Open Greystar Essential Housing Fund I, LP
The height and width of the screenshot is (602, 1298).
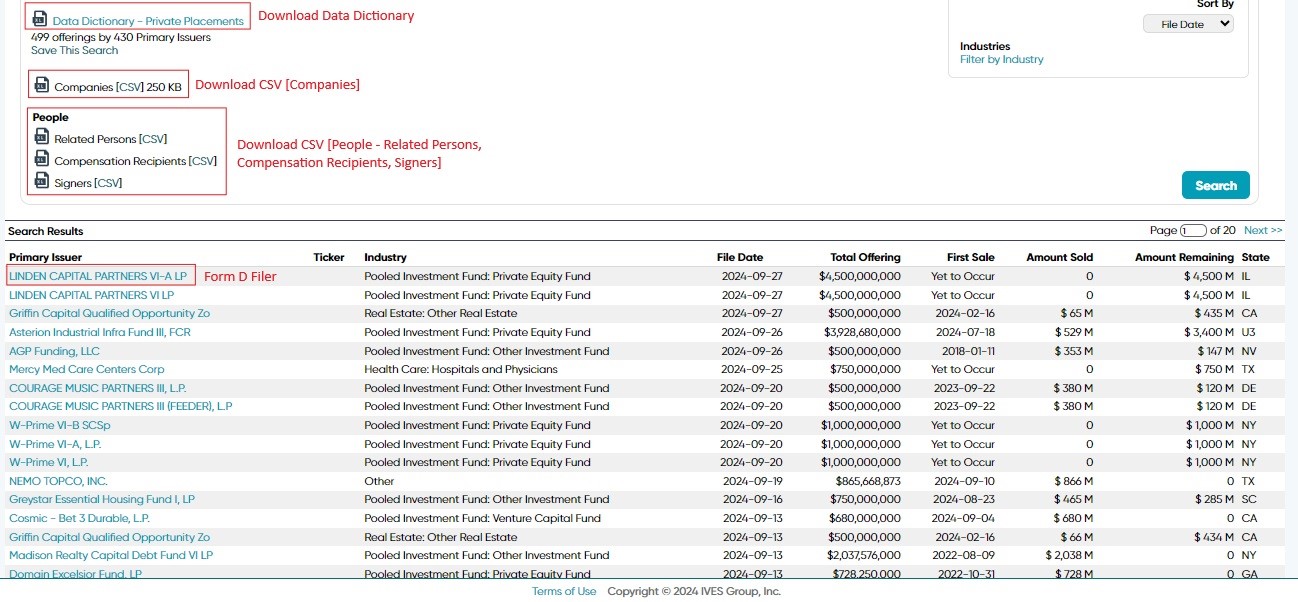point(102,499)
